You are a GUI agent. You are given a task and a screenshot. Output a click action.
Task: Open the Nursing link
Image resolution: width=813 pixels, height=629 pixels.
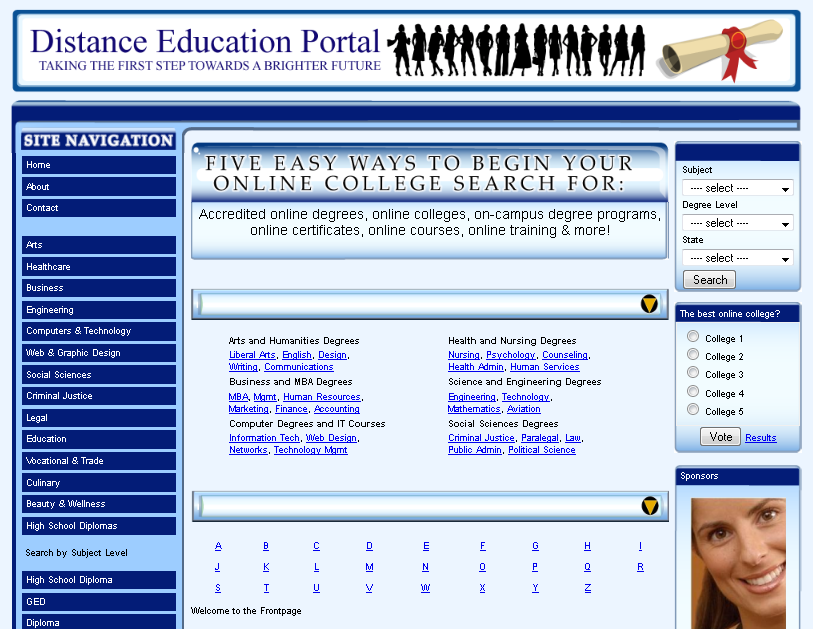(464, 355)
